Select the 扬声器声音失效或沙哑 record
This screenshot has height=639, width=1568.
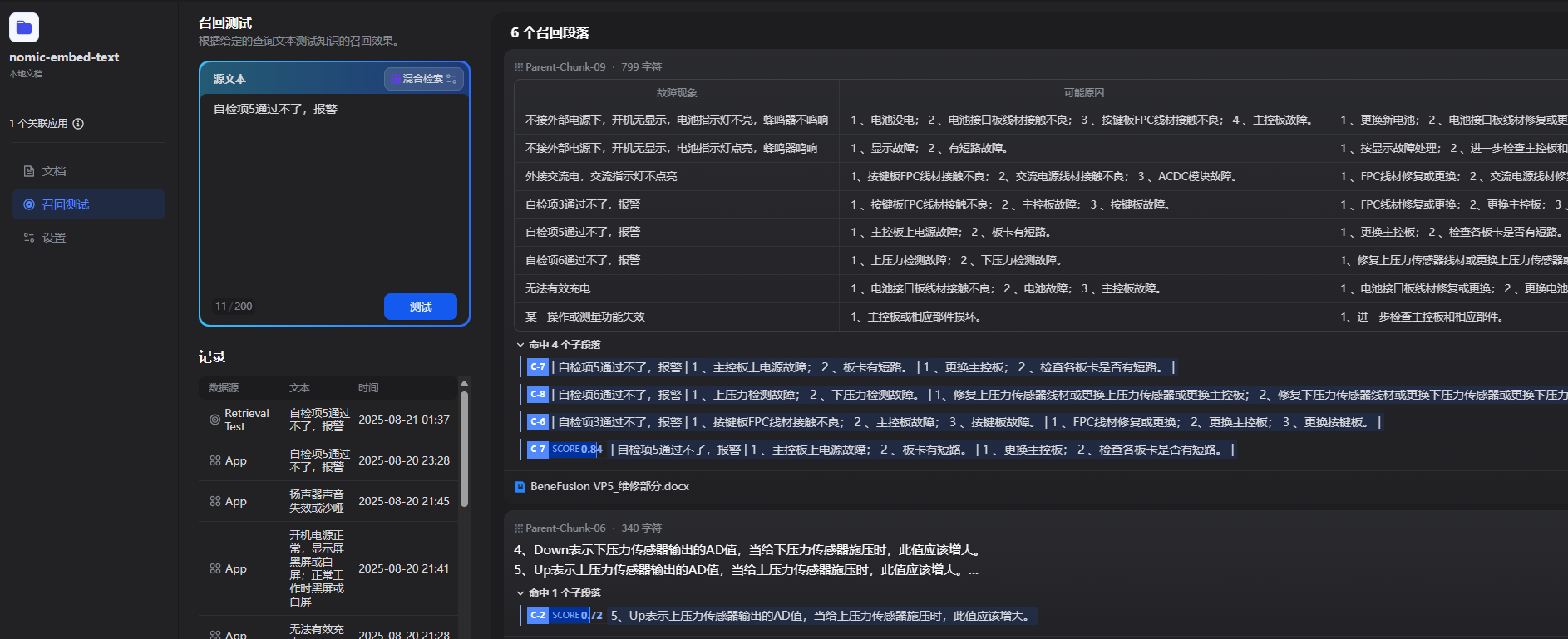pyautogui.click(x=328, y=501)
